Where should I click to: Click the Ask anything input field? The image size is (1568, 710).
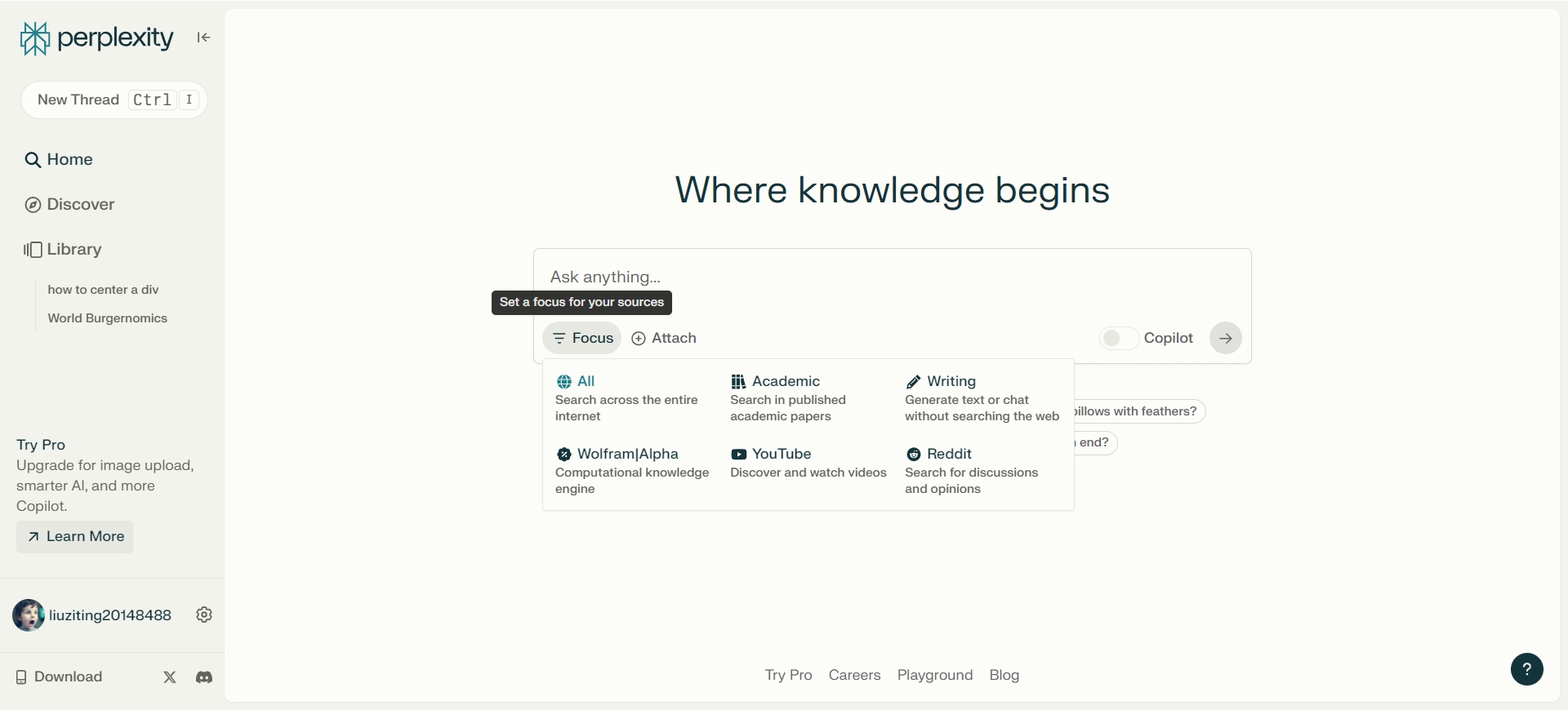892,277
